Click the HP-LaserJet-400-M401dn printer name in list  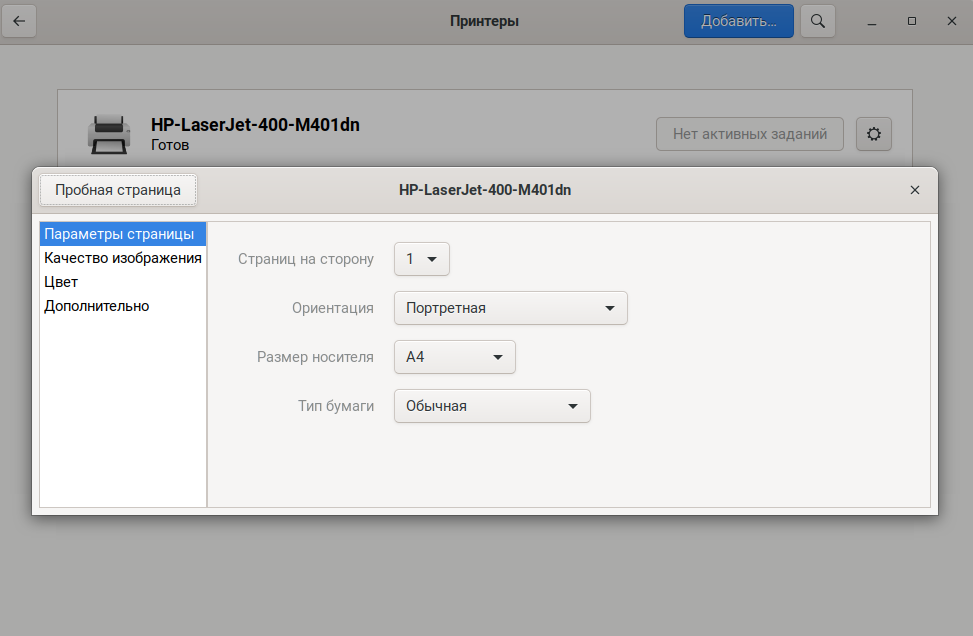coord(255,125)
